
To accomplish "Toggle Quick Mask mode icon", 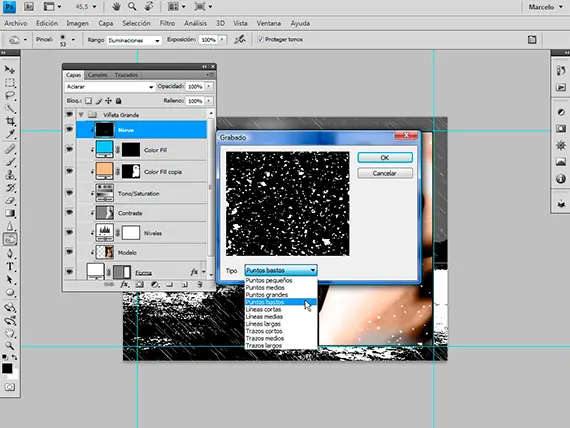I will [10, 387].
